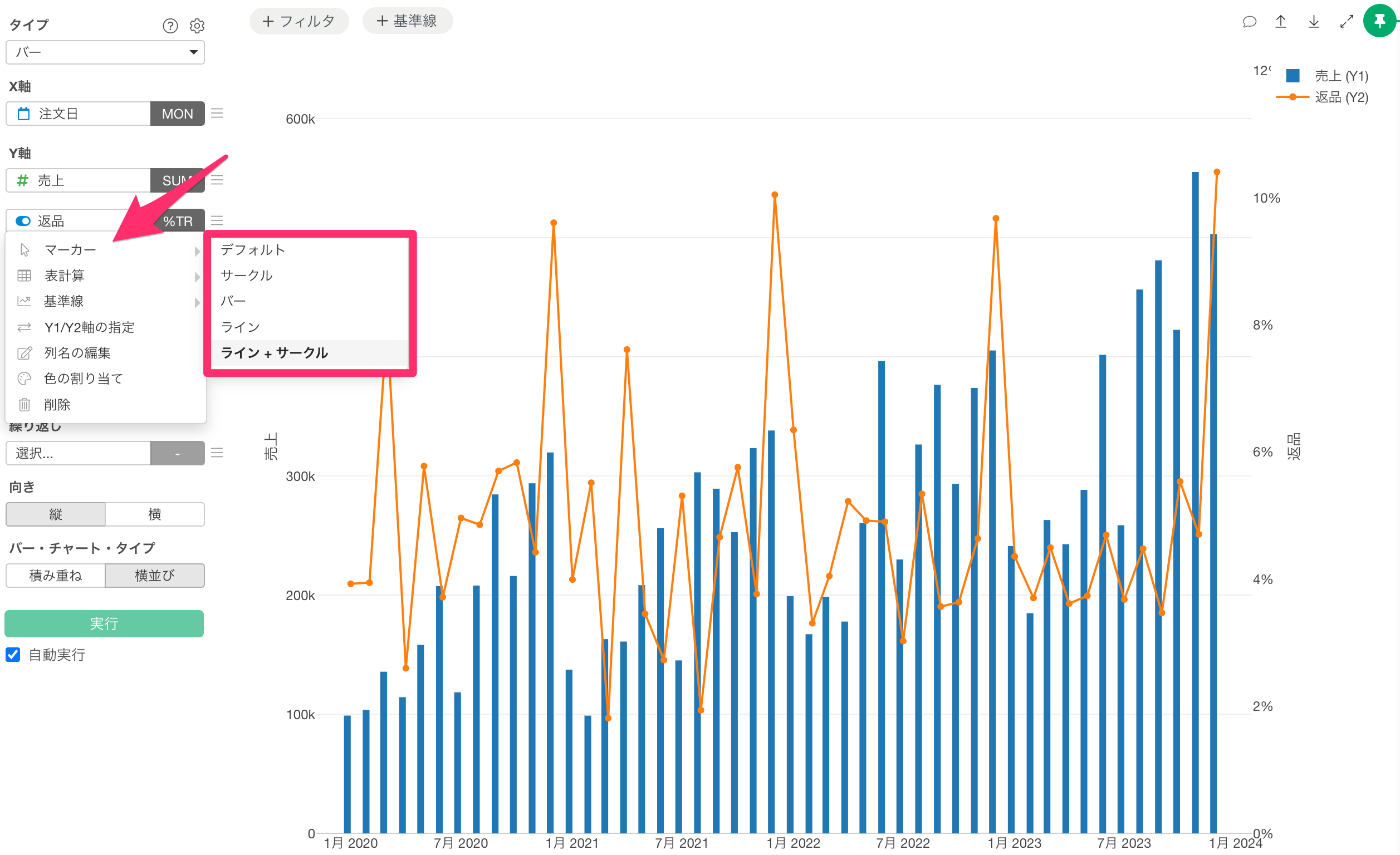Screen dimensions: 1400x855
Task: Open the chart type バー dropdown
Action: point(105,52)
